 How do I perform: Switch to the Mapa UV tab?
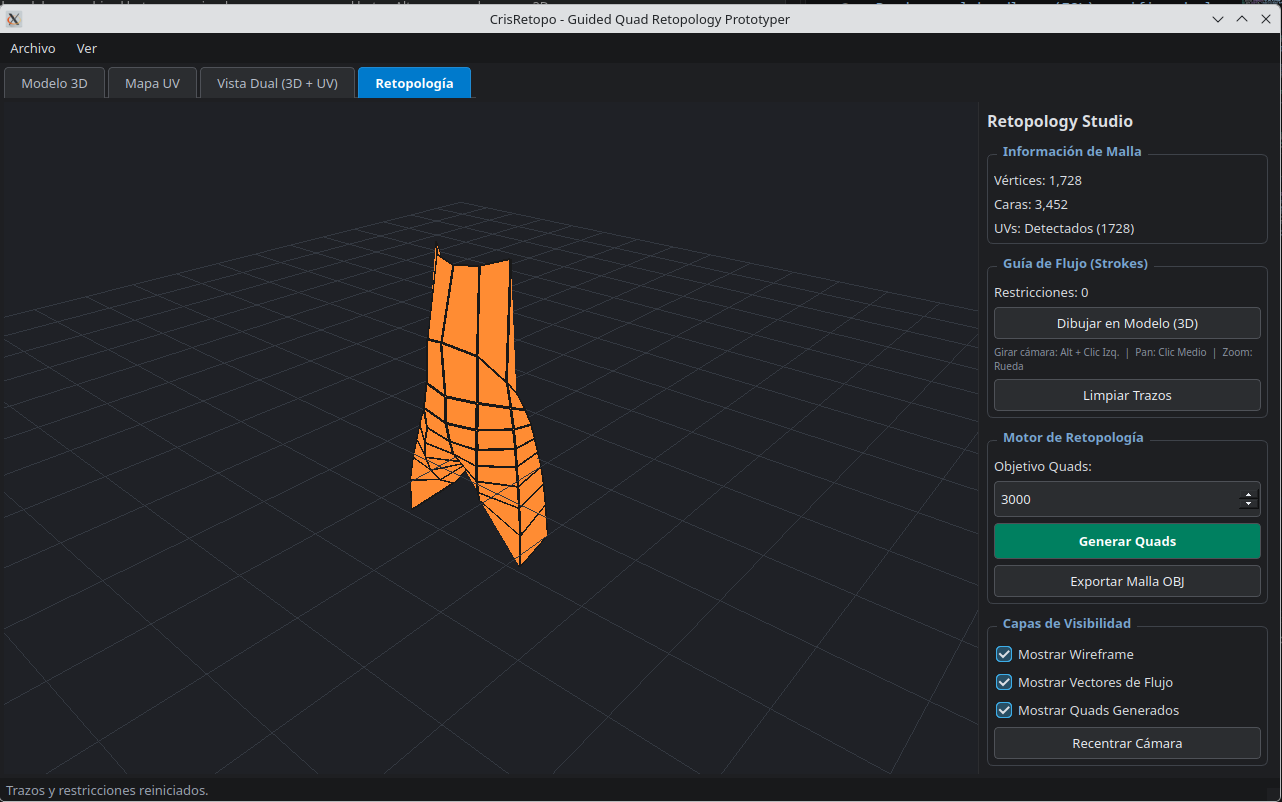tap(153, 83)
